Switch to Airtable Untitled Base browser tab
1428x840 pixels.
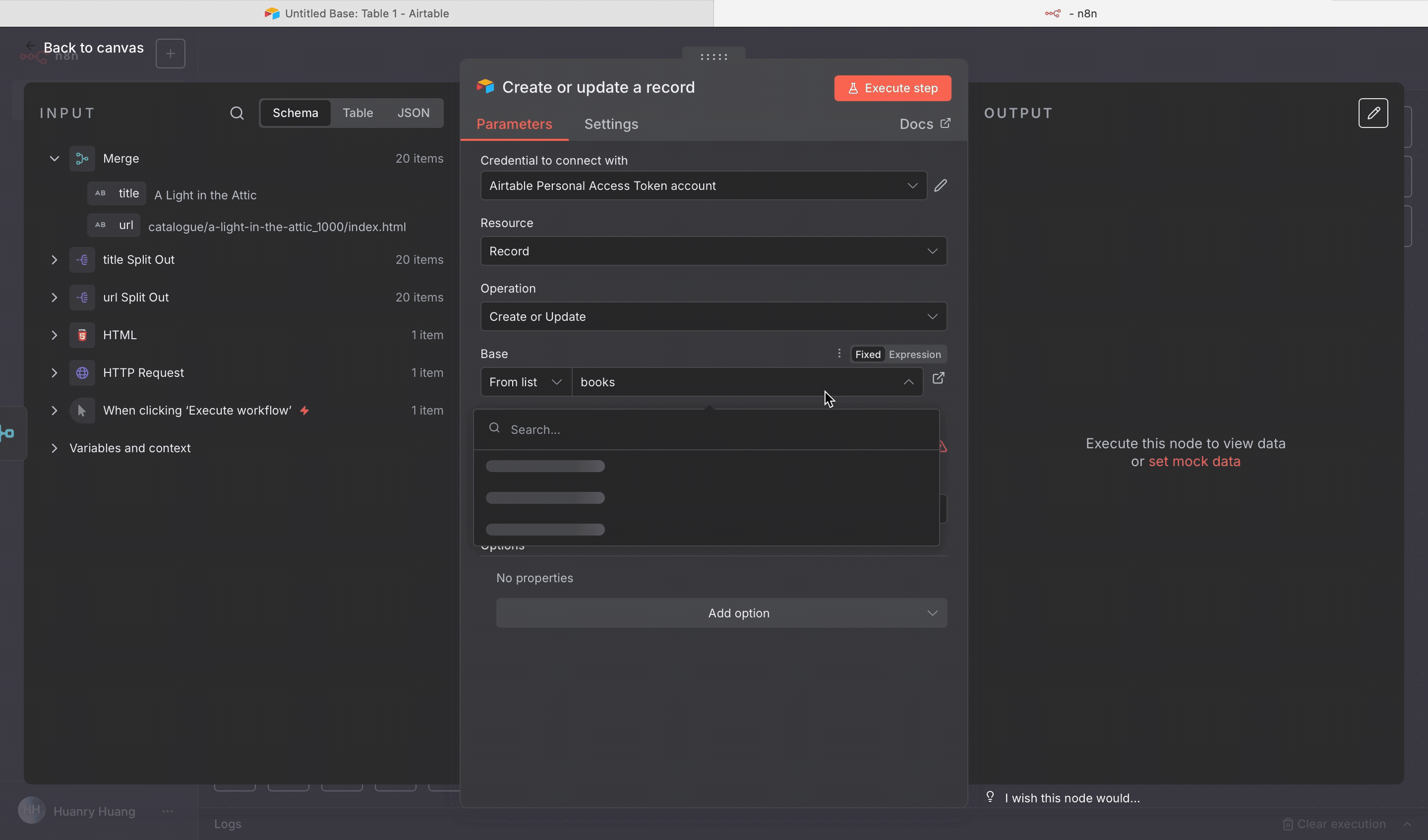pos(357,13)
